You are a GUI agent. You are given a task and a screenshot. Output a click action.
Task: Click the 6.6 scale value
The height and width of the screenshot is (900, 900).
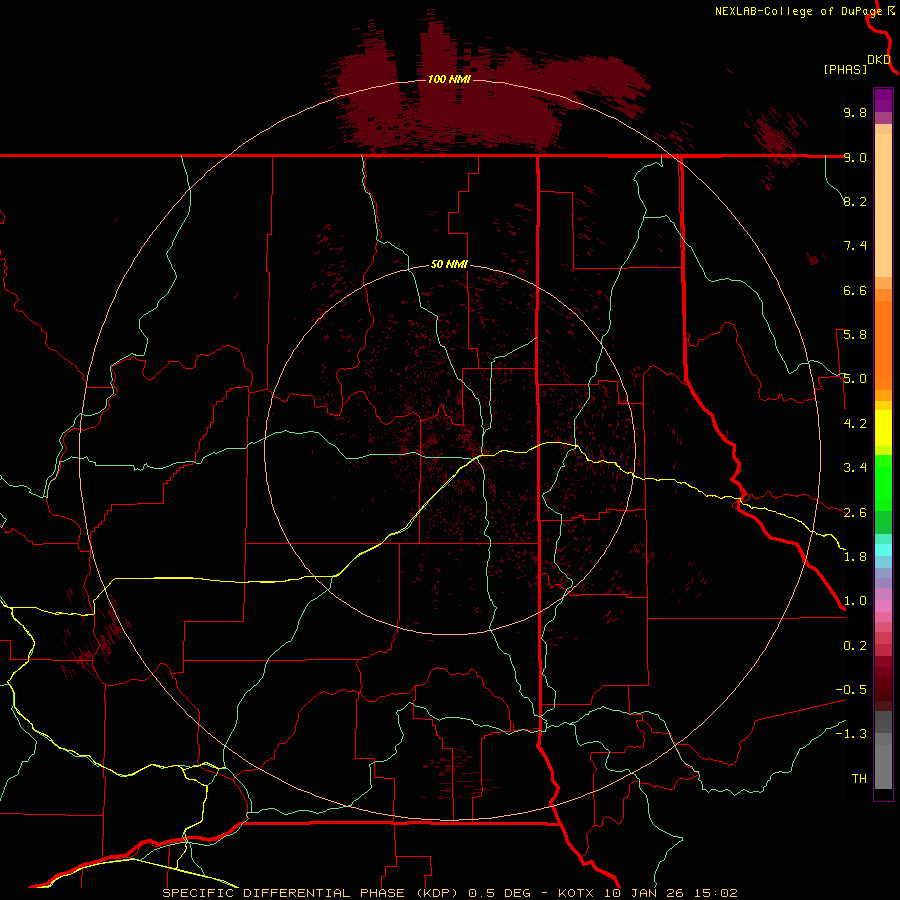pos(855,290)
